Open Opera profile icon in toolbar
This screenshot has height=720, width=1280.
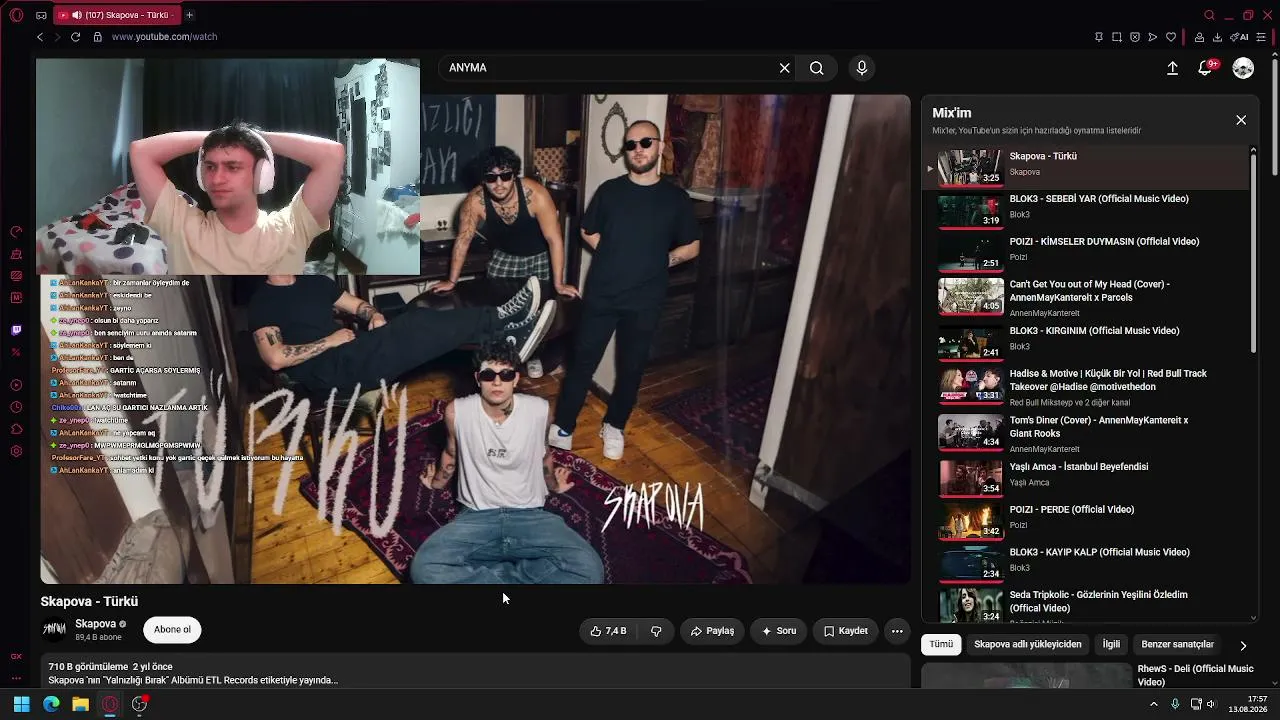point(1199,37)
